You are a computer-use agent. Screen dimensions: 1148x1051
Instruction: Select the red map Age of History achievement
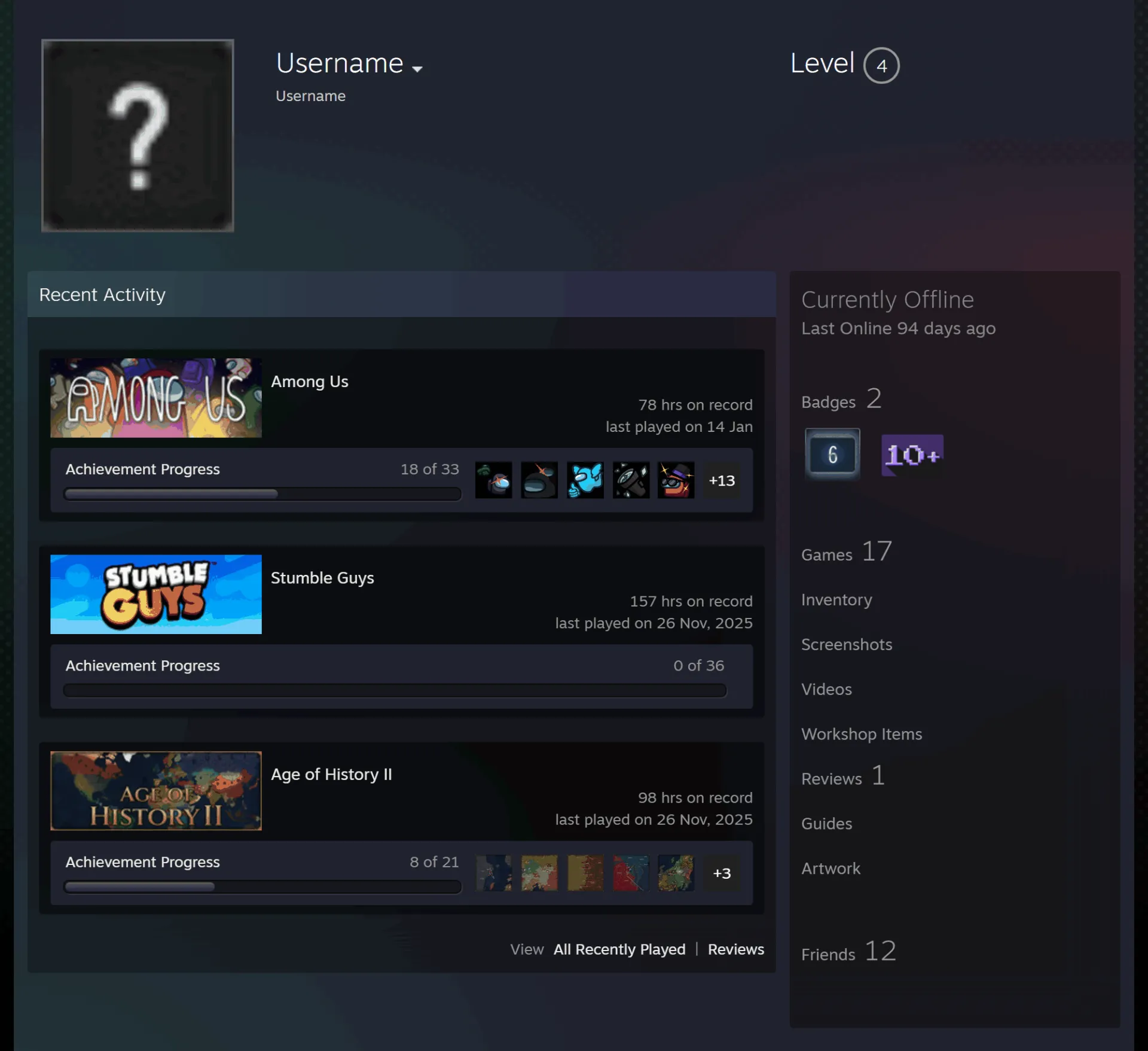631,873
